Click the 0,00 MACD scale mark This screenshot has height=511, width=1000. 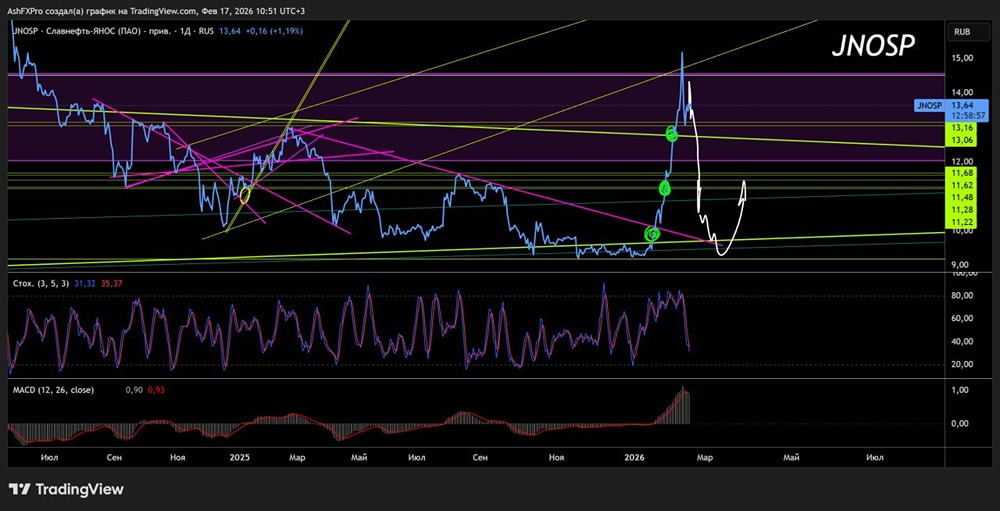960,424
